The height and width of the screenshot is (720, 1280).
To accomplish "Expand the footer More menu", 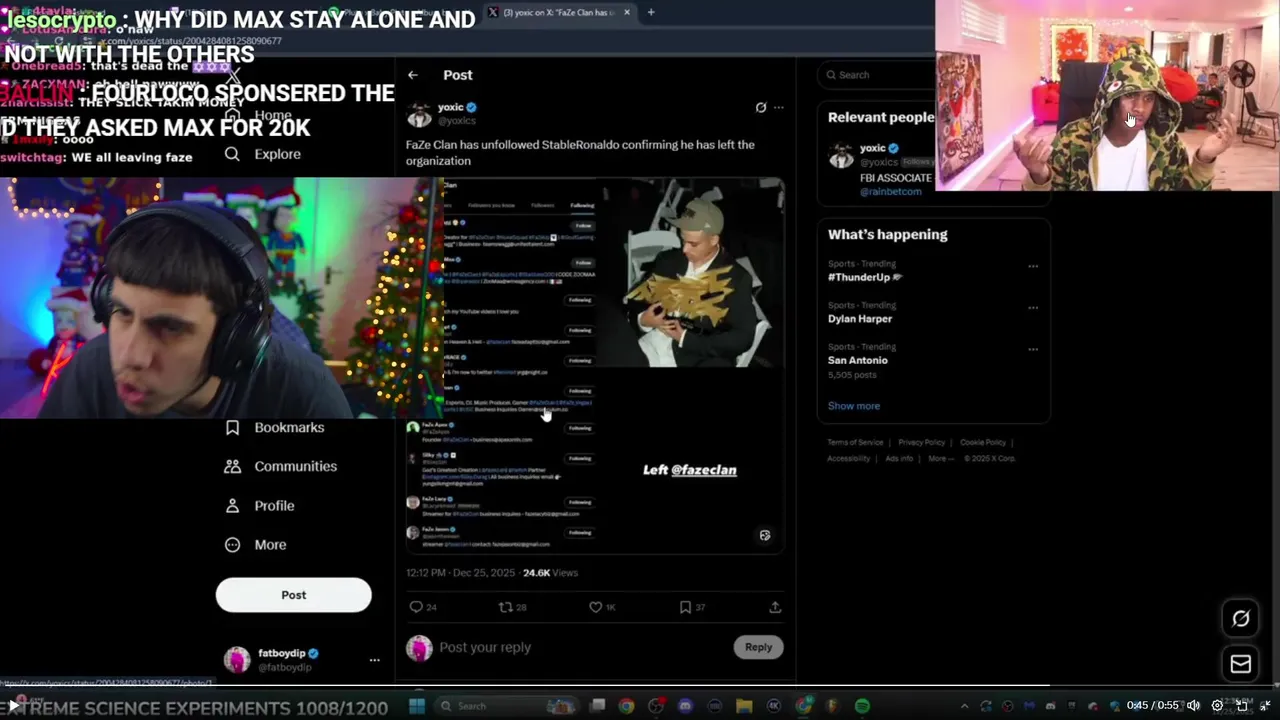I will 940,458.
